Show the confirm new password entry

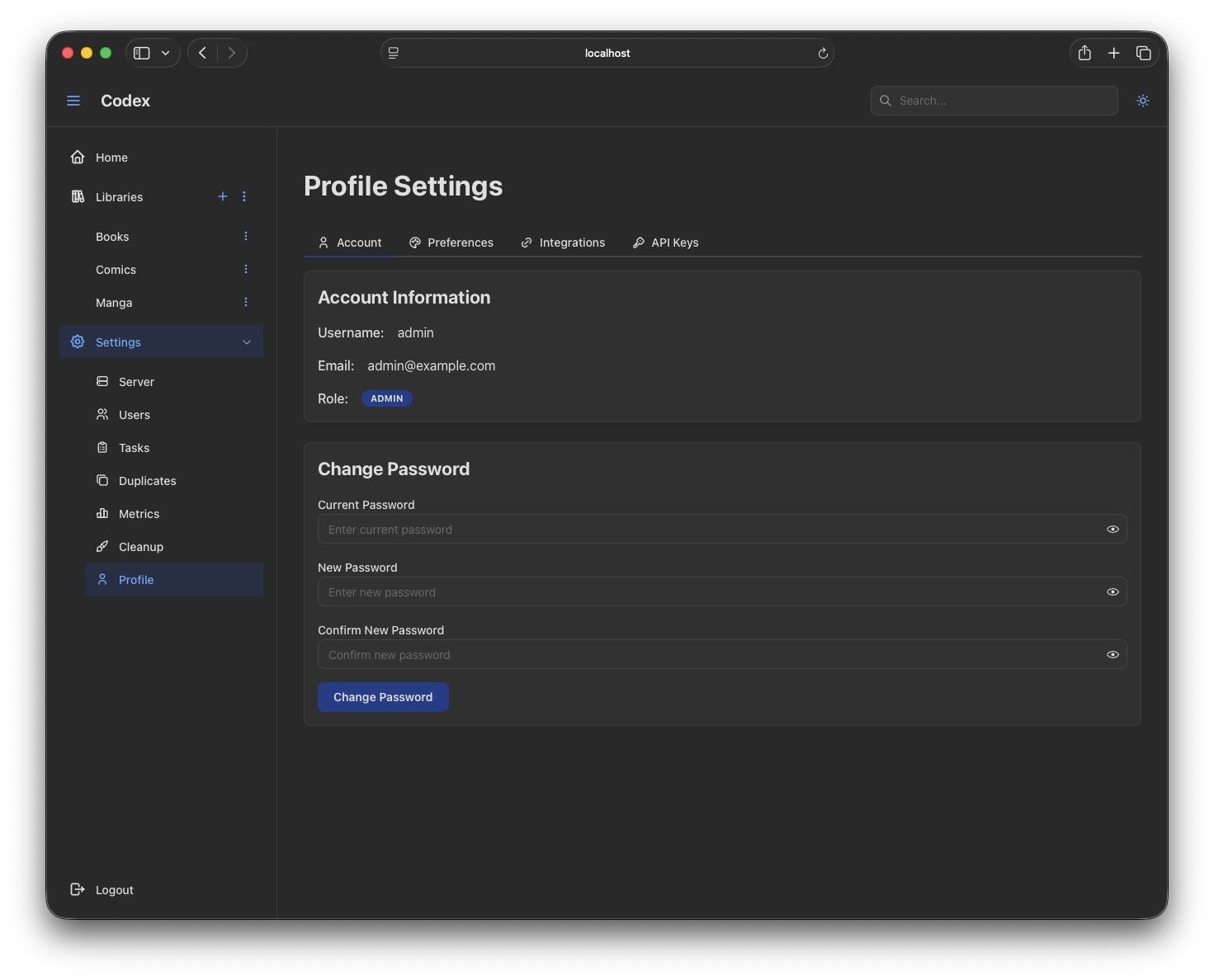(1112, 654)
